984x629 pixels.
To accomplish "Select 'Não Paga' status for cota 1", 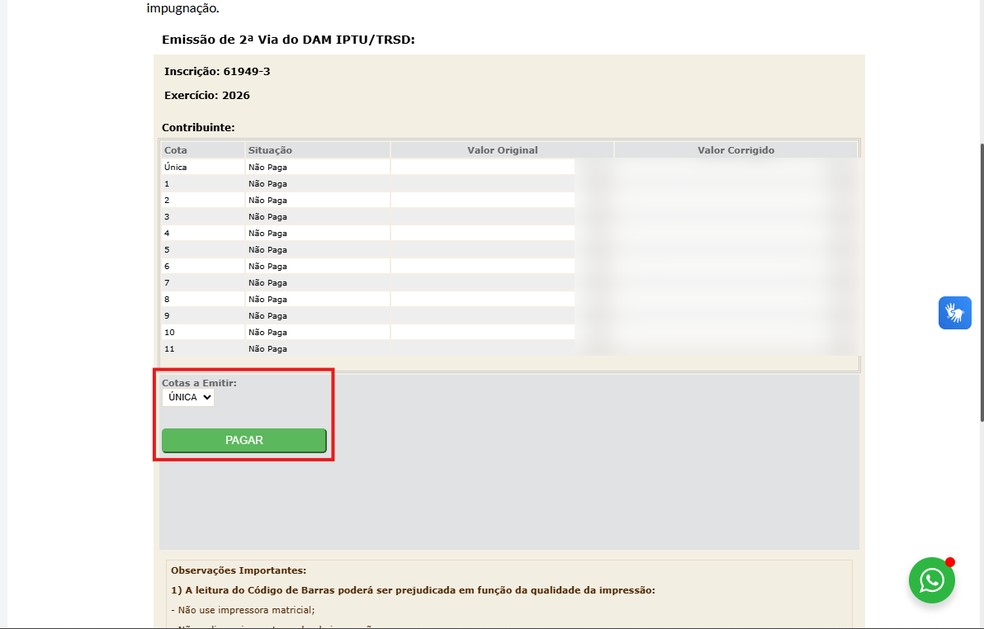I will coord(317,183).
